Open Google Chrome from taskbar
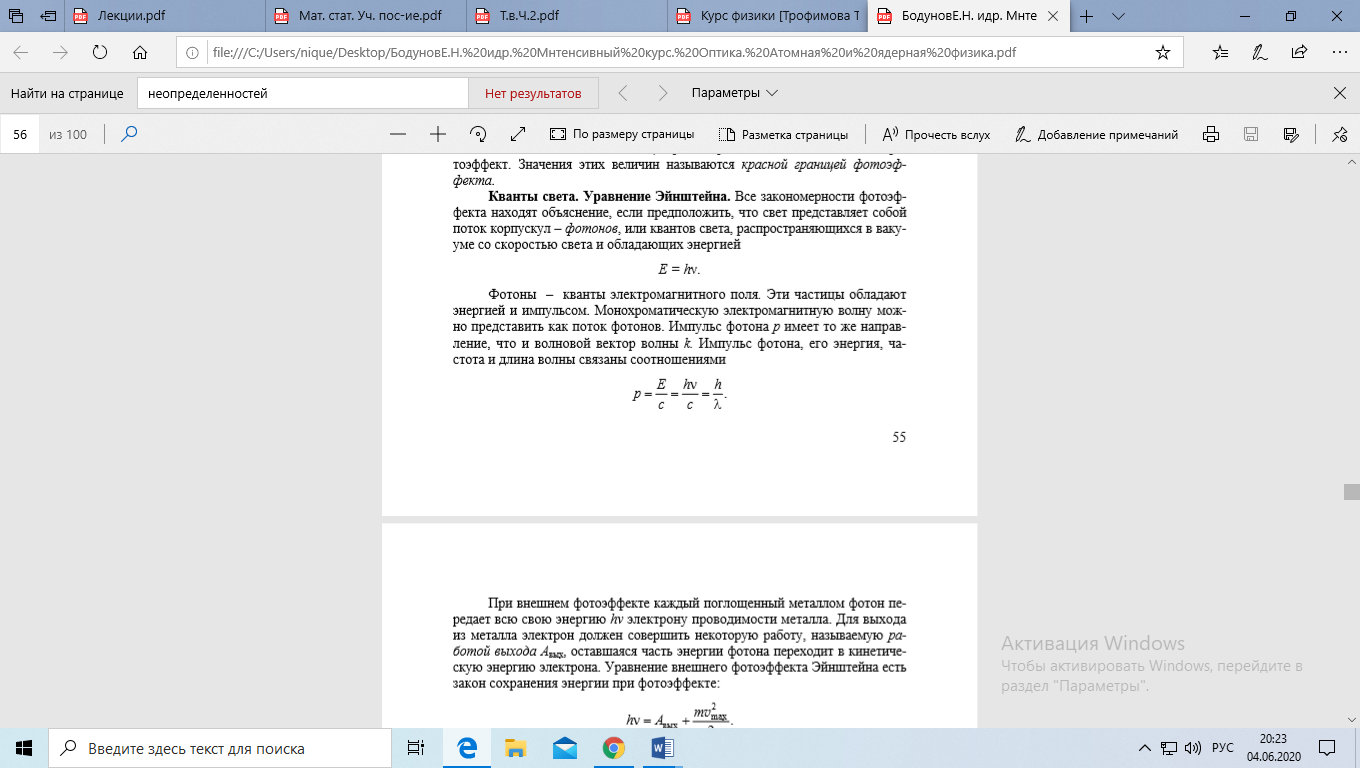 tap(613, 748)
